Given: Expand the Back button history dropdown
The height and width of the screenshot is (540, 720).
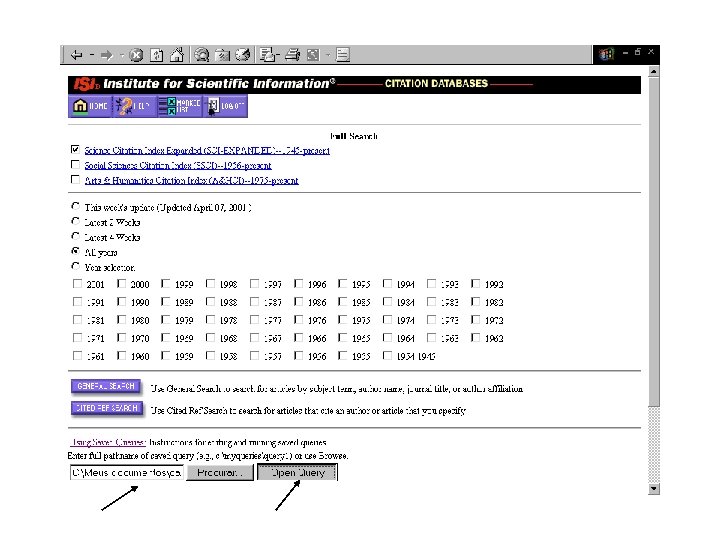Looking at the screenshot, I should 92,55.
